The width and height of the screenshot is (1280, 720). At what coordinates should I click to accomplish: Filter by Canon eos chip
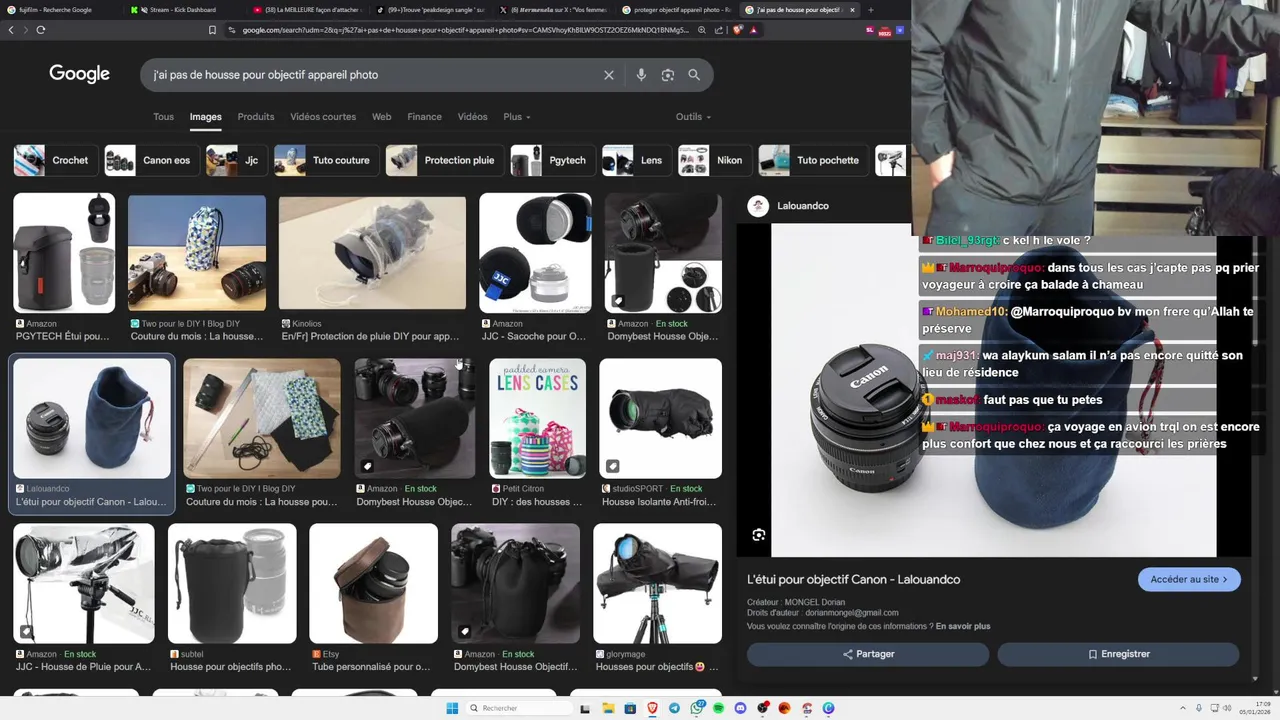[151, 160]
